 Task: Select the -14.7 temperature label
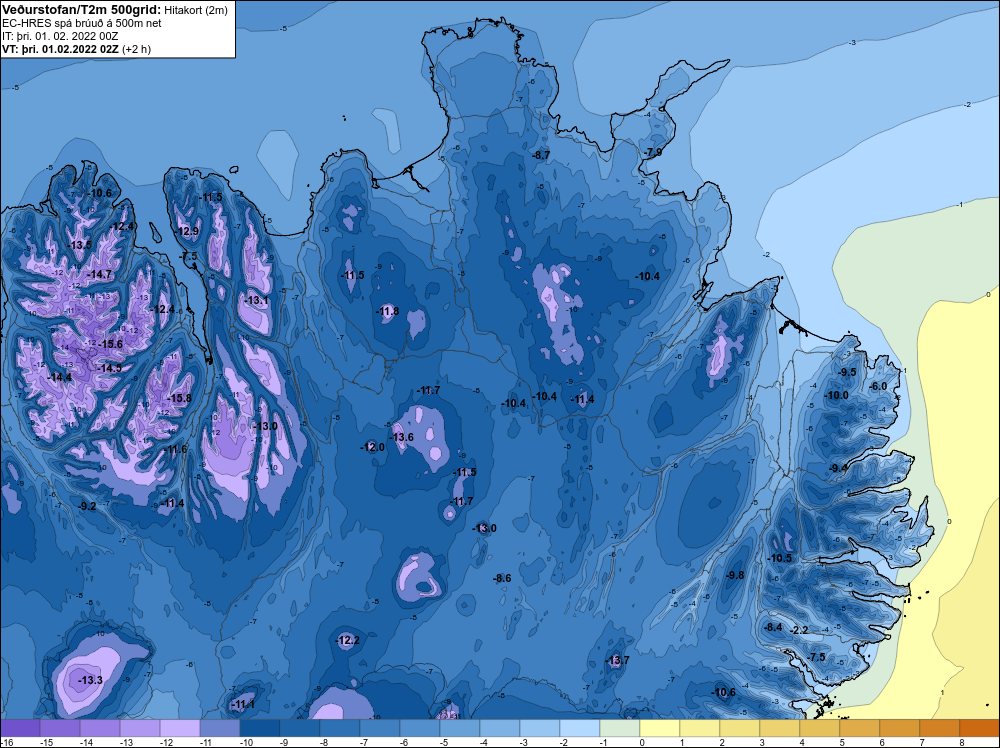coord(100,274)
